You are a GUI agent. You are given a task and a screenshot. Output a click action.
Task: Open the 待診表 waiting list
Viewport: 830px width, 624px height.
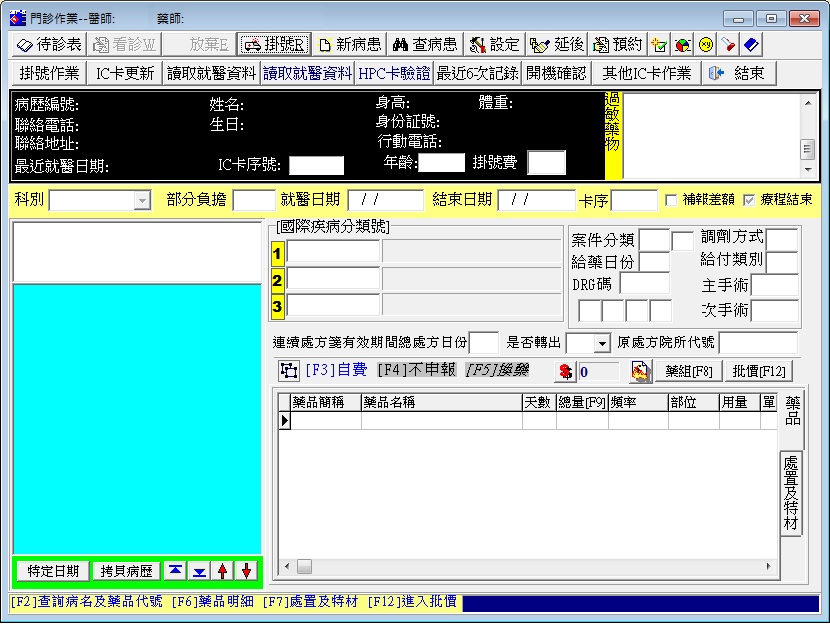(49, 45)
